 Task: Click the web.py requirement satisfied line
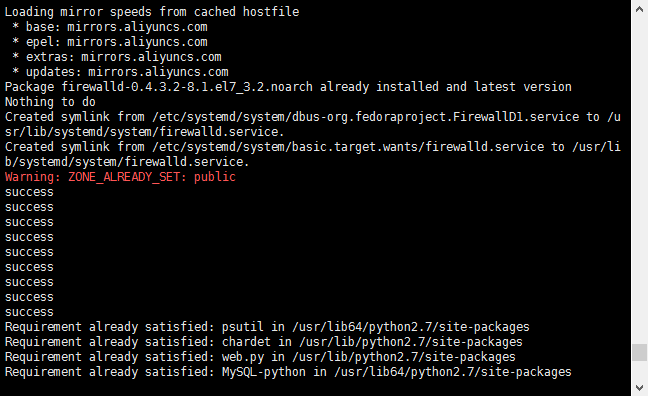(260, 357)
